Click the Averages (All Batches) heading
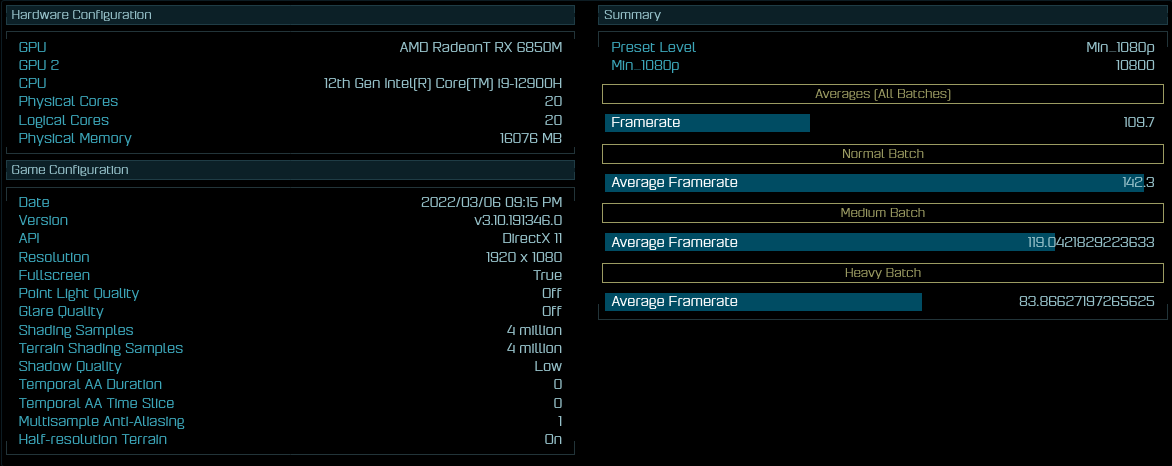Image resolution: width=1172 pixels, height=466 pixels. [x=883, y=94]
